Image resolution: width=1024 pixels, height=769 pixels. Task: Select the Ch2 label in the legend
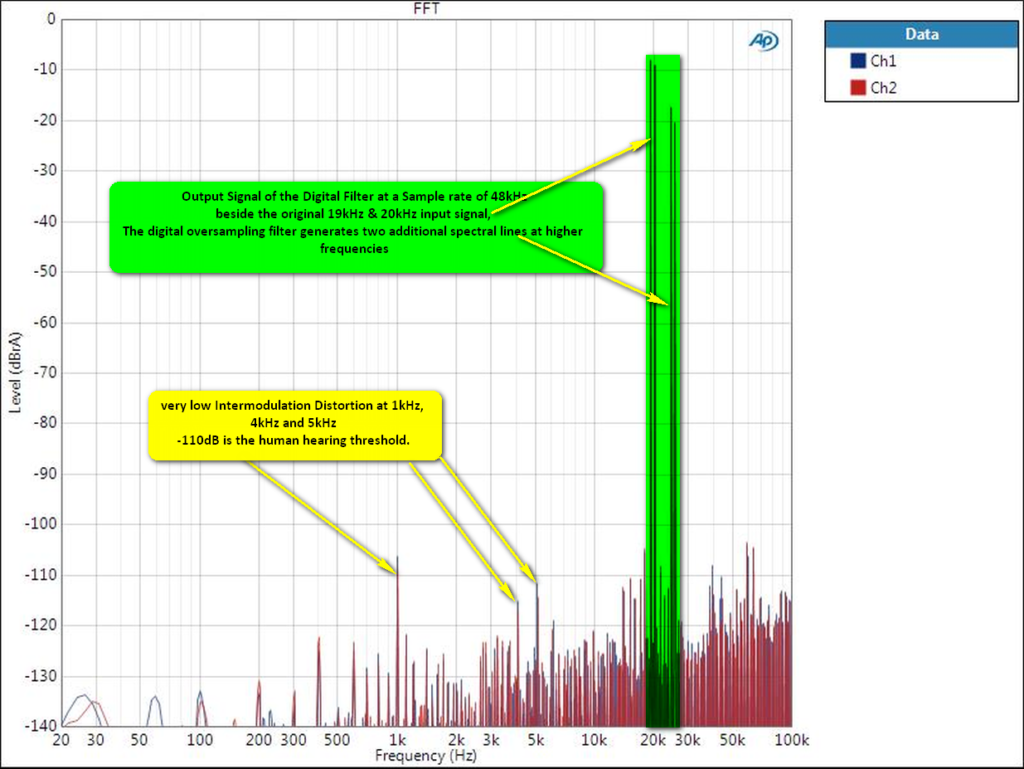[x=883, y=88]
